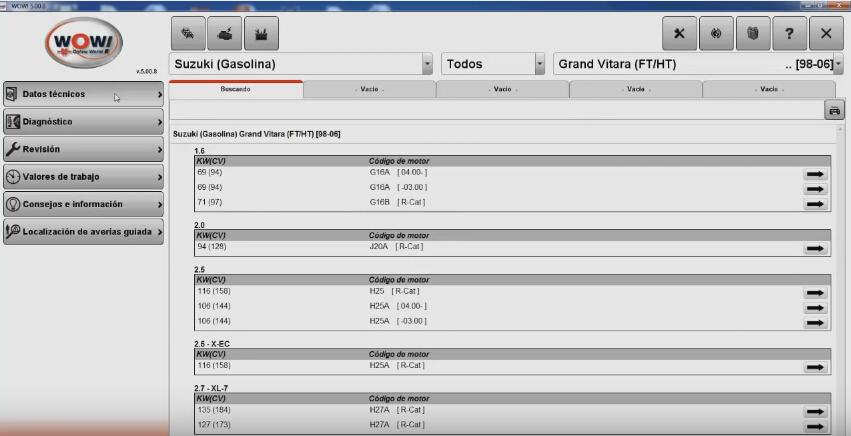Click the engine toolbar icon
851x436 pixels.
click(225, 34)
